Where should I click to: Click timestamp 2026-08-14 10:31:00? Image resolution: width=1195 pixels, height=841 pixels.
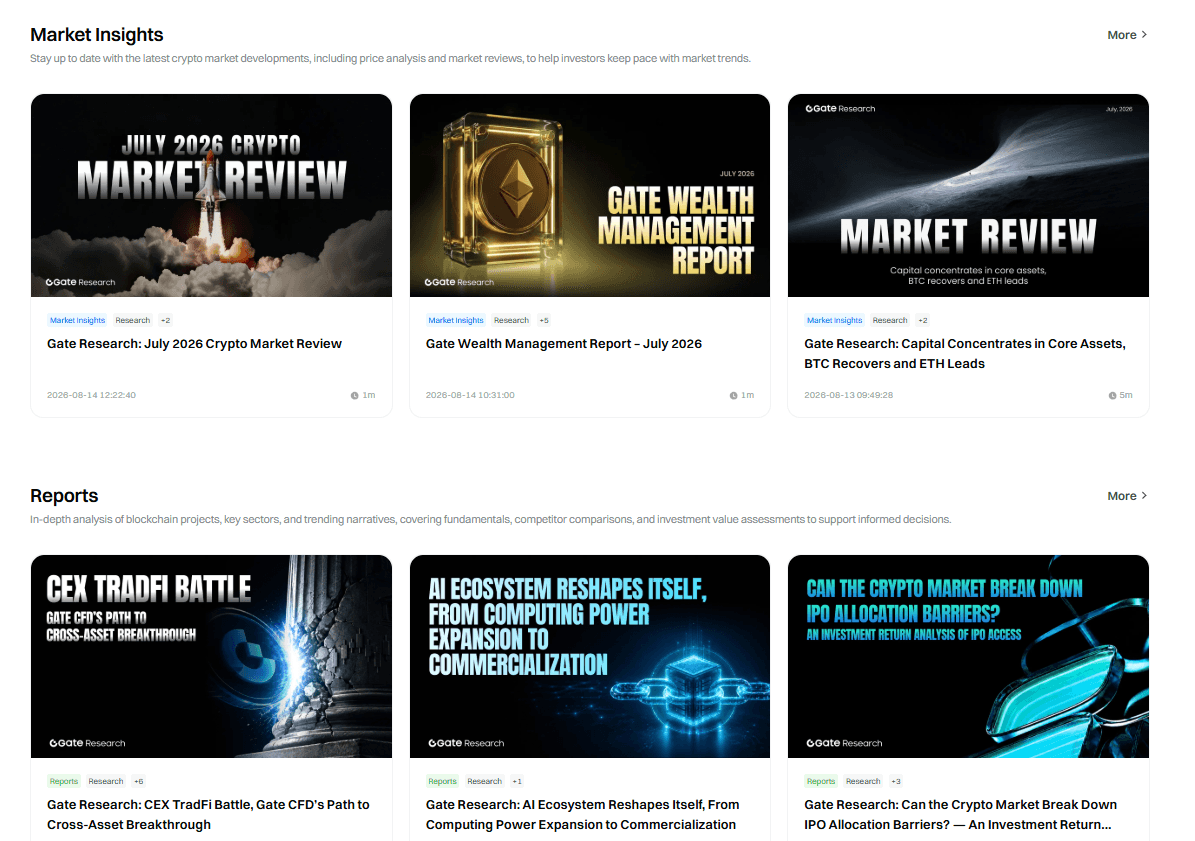[x=470, y=395]
